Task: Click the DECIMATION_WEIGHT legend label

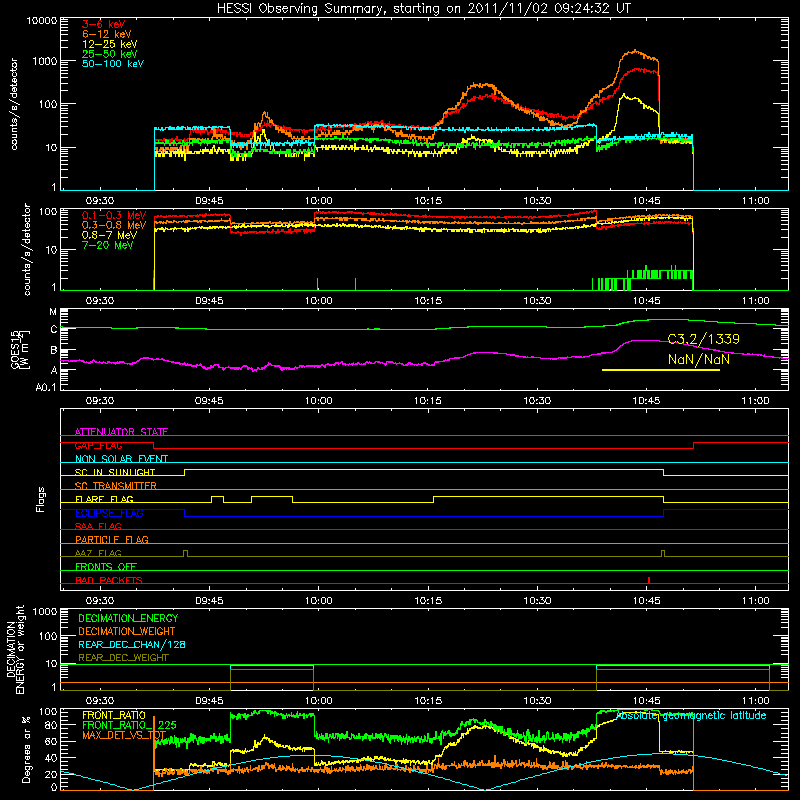Action: (127, 632)
